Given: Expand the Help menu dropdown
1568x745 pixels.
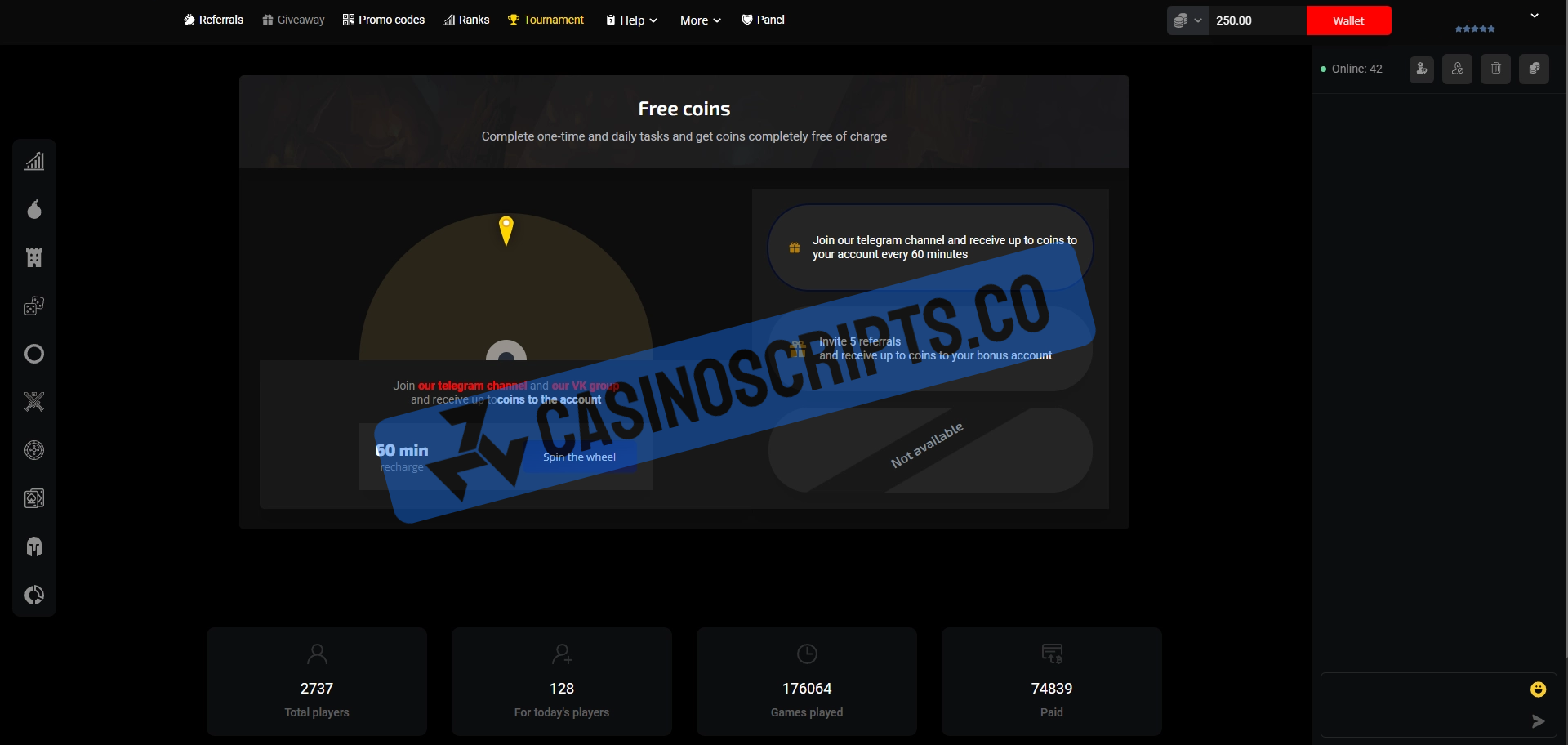Looking at the screenshot, I should pos(632,20).
